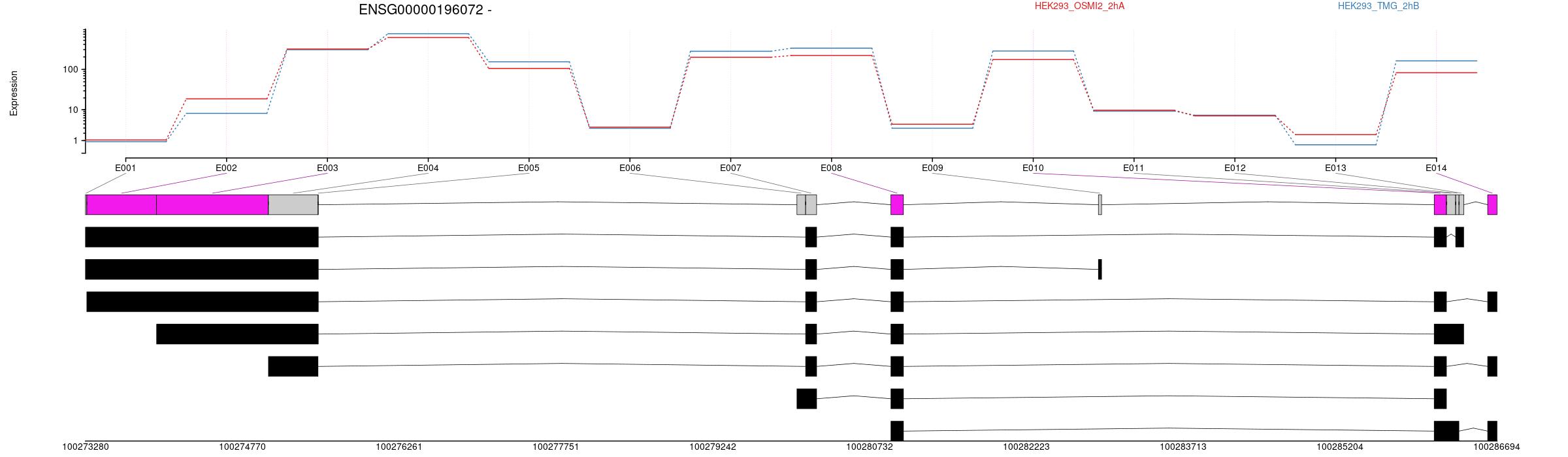Click genomic coordinate 100277751
Screen dimensions: 1568x457
556,447
